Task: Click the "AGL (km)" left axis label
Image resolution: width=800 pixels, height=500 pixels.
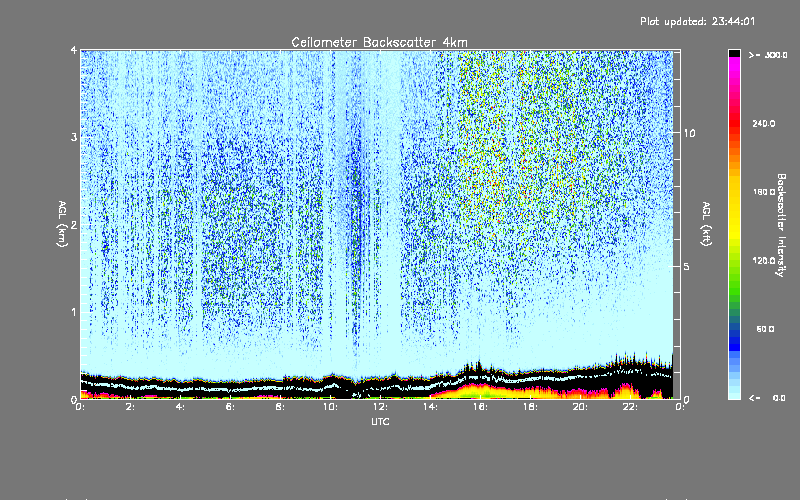Action: tap(62, 224)
